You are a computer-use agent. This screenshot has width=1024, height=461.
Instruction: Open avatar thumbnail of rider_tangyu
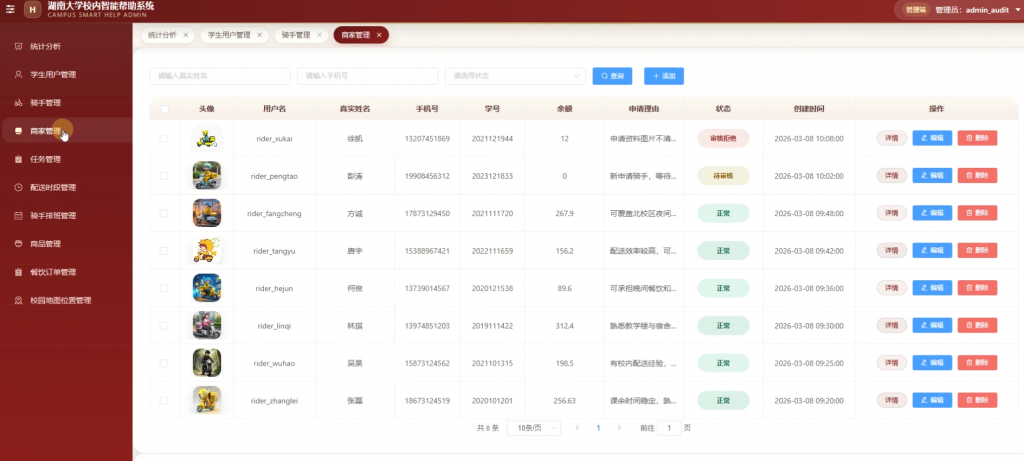(x=206, y=251)
